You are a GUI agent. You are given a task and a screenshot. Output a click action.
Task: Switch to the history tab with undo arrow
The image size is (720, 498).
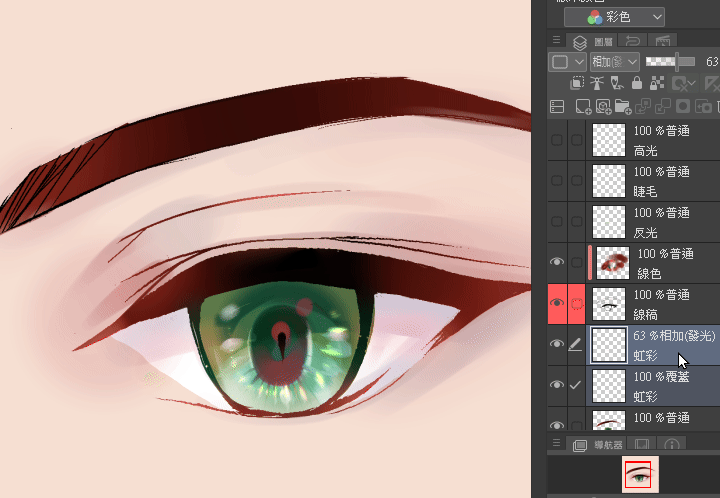click(x=632, y=41)
